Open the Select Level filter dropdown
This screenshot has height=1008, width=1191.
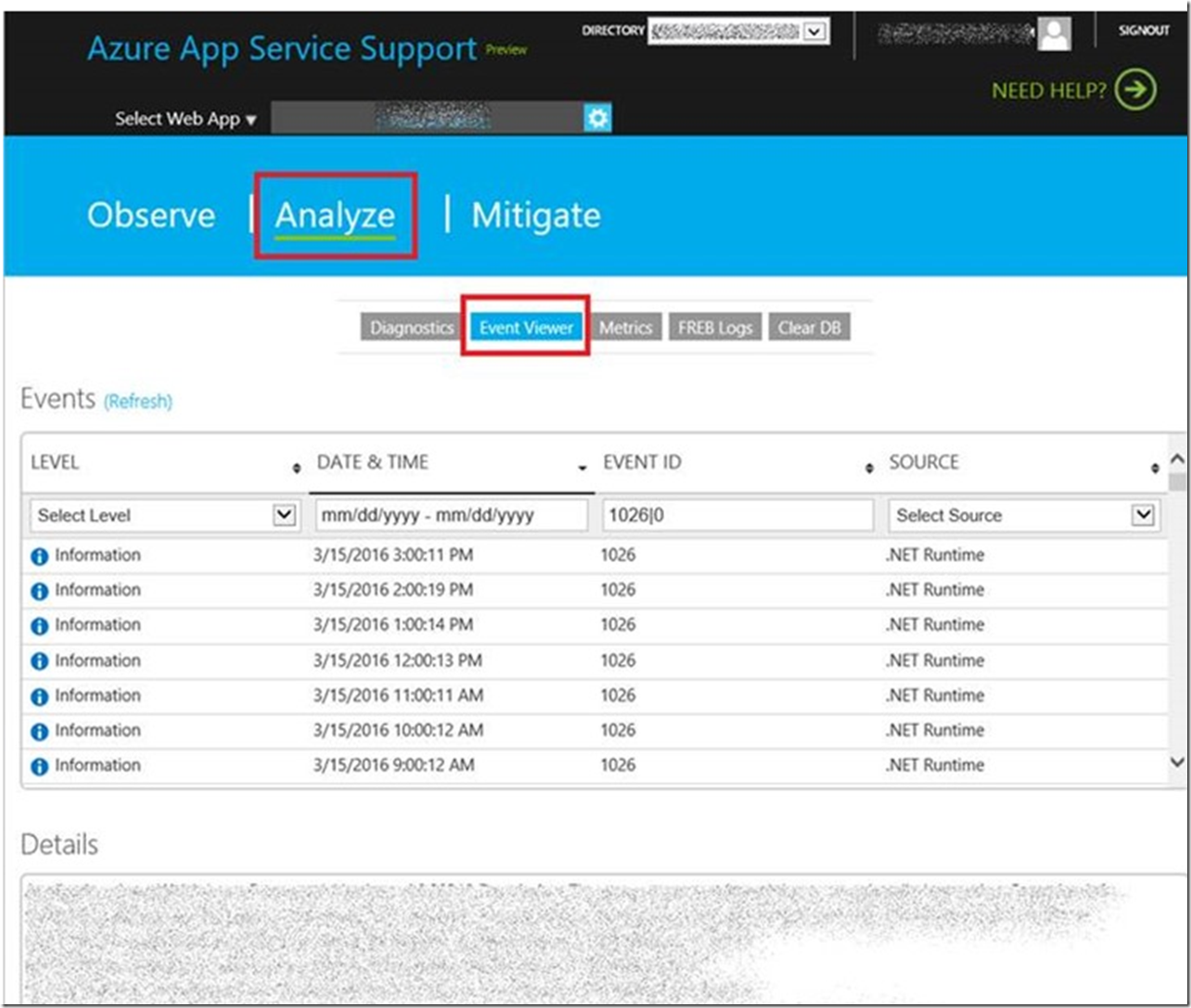click(165, 516)
